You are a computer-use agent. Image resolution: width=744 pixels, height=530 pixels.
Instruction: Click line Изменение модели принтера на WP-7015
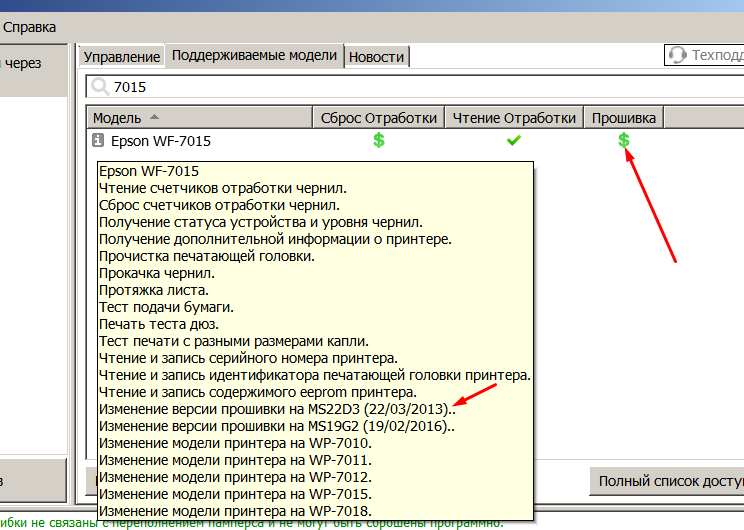tap(235, 494)
